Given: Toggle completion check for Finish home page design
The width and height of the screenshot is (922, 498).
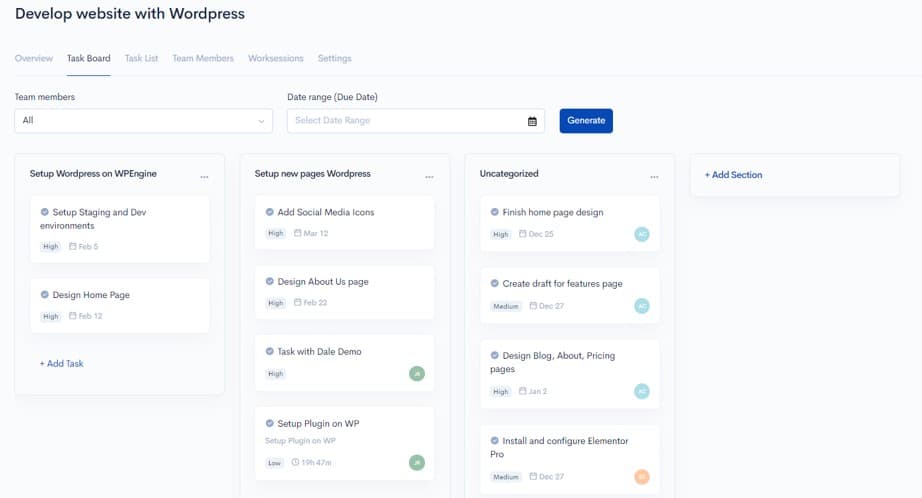Looking at the screenshot, I should coord(495,212).
